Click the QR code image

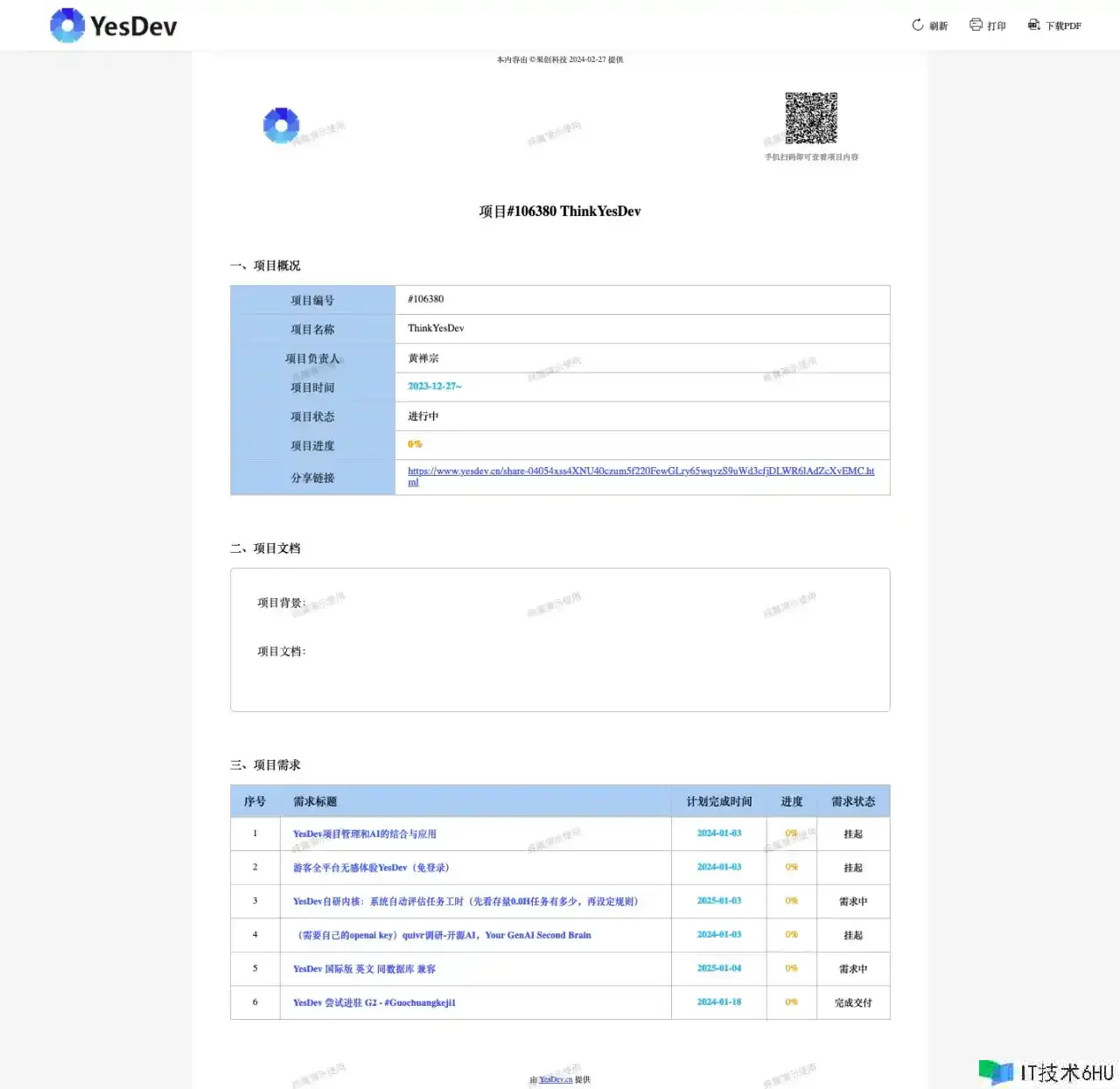click(x=810, y=118)
